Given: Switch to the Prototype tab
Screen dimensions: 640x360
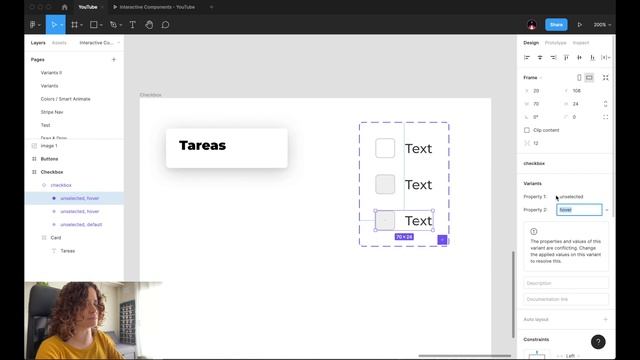Looking at the screenshot, I should [x=556, y=43].
